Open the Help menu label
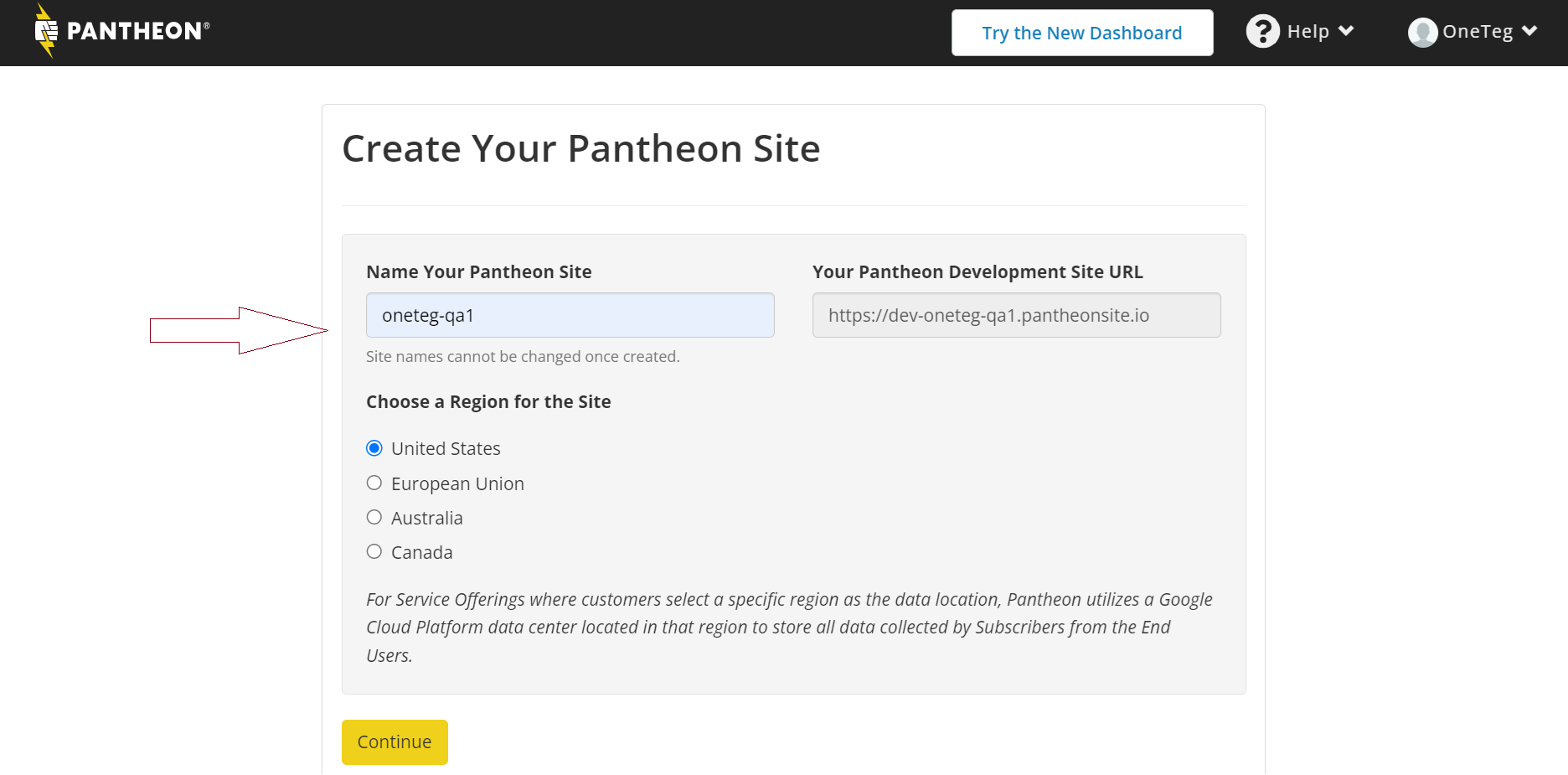The height and width of the screenshot is (775, 1568). point(1308,32)
